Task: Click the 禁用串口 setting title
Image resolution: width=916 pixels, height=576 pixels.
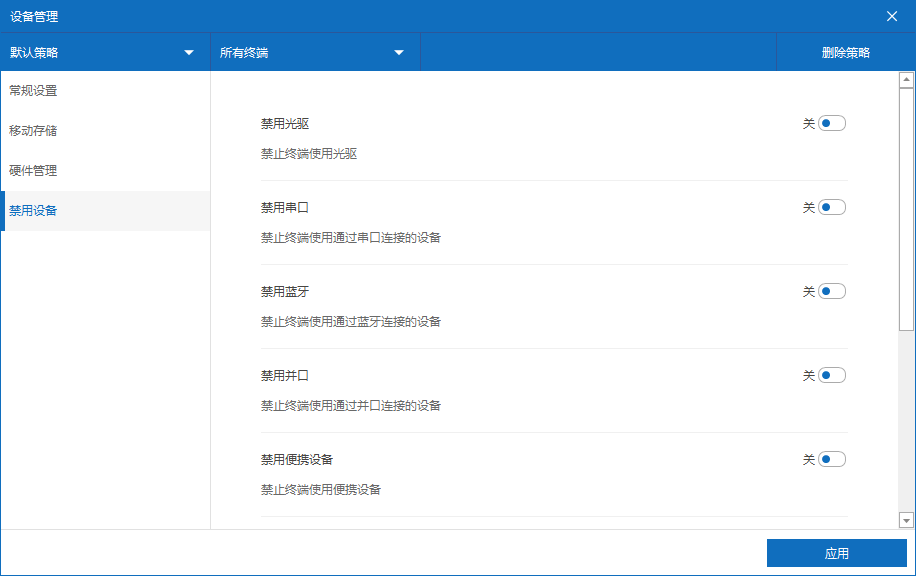Action: pyautogui.click(x=285, y=208)
